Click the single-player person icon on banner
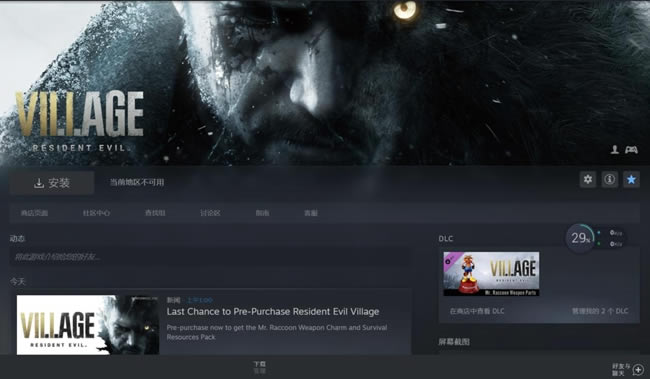Image resolution: width=650 pixels, height=379 pixels. (x=615, y=149)
